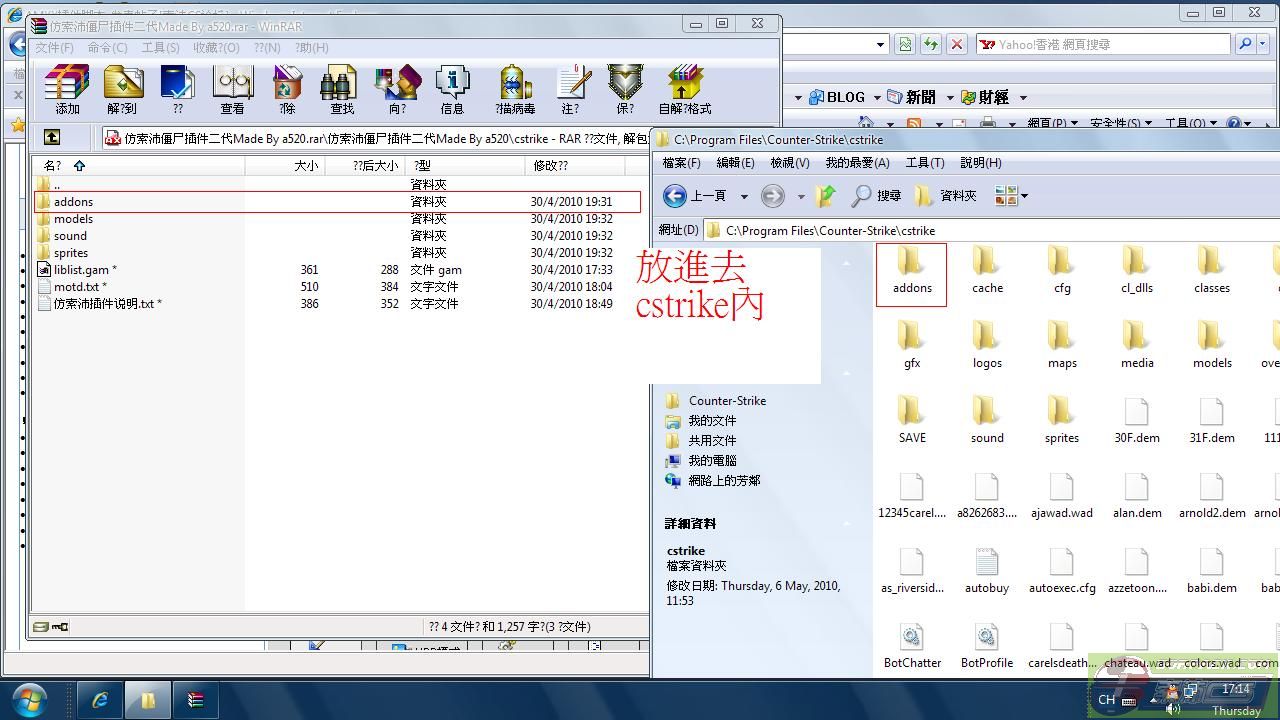The width and height of the screenshot is (1280, 720).
Task: Open 網路上的芳鄰 link in Explorer side panel
Action: (x=713, y=480)
